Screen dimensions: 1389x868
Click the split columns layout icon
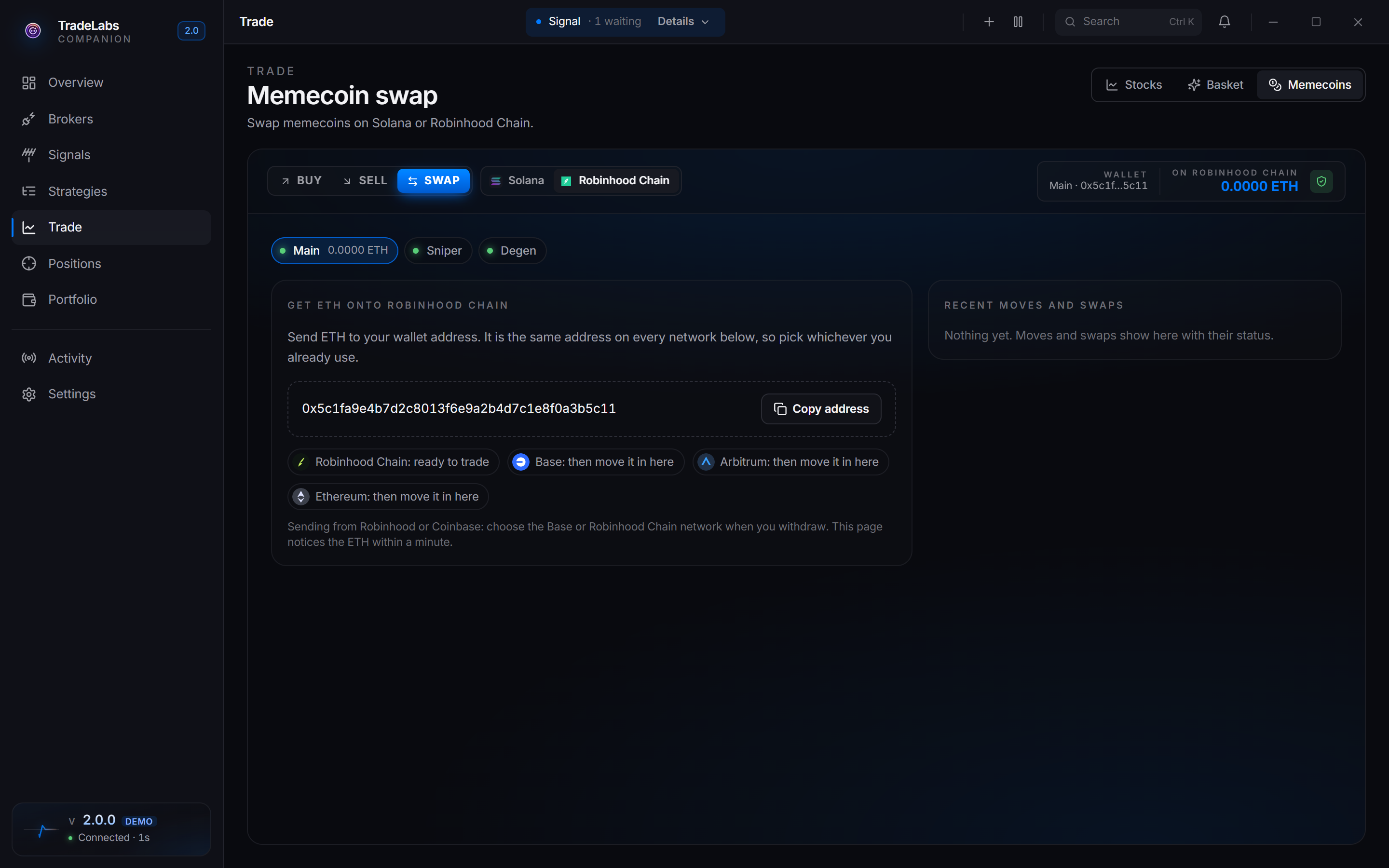click(x=1018, y=22)
